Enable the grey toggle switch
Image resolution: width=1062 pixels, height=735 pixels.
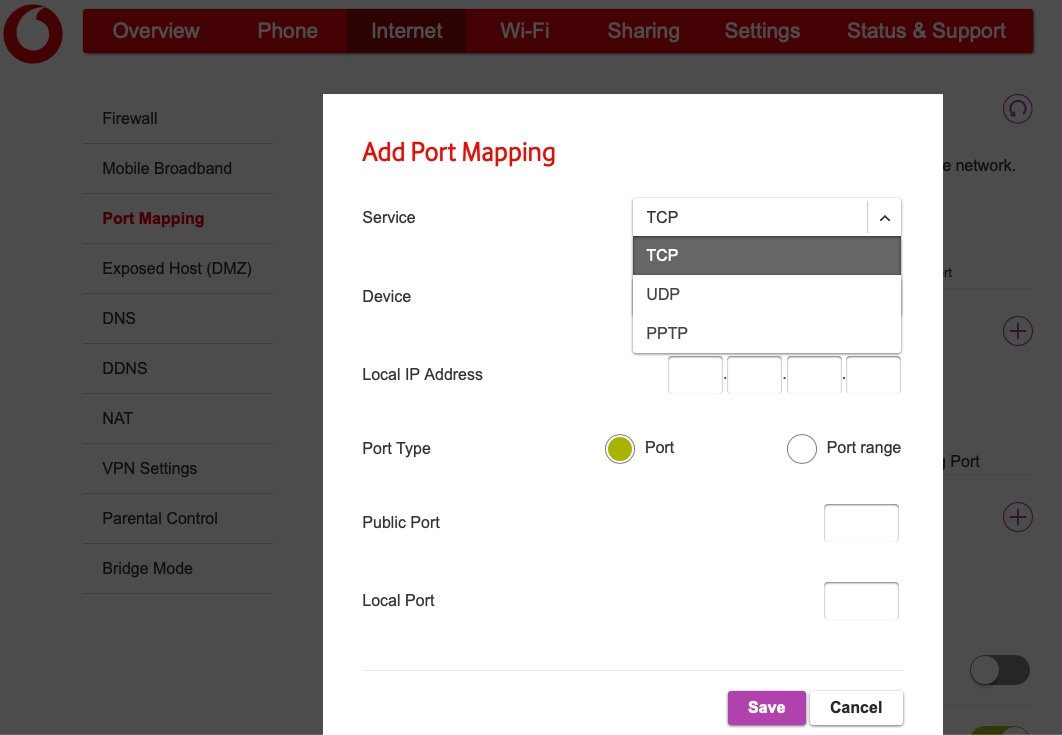999,670
